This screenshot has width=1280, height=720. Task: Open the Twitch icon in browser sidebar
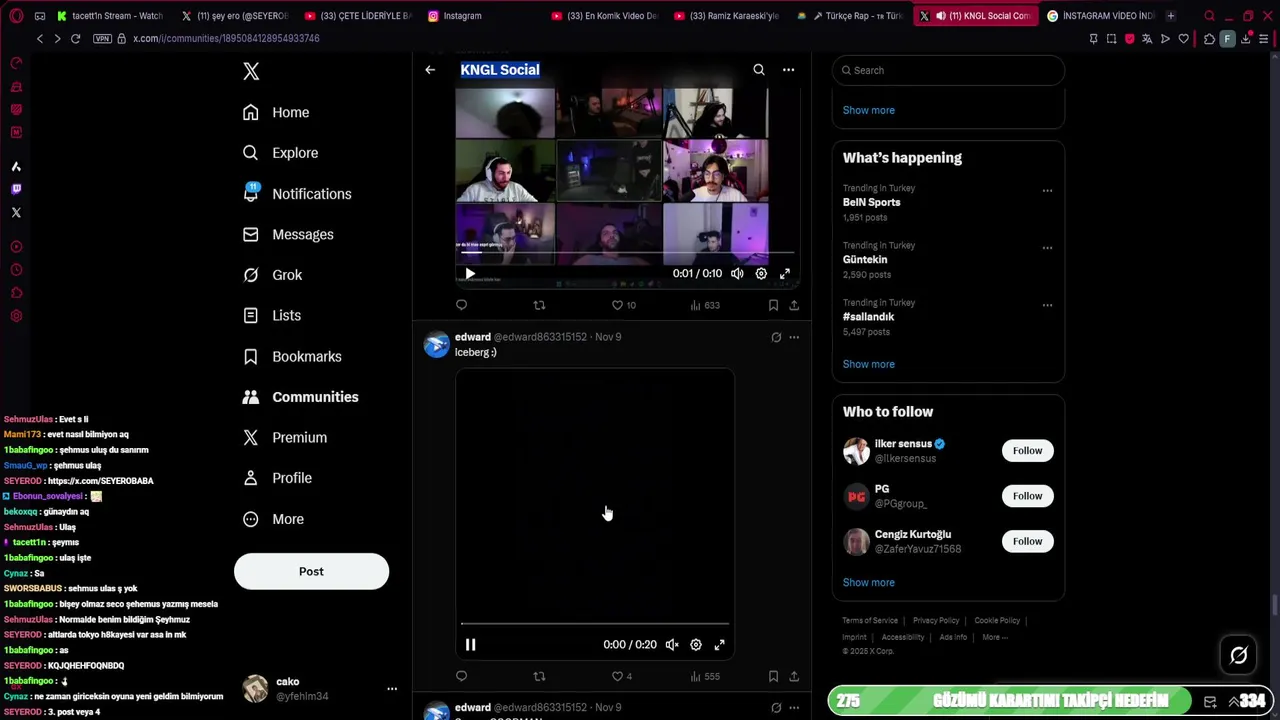[16, 189]
